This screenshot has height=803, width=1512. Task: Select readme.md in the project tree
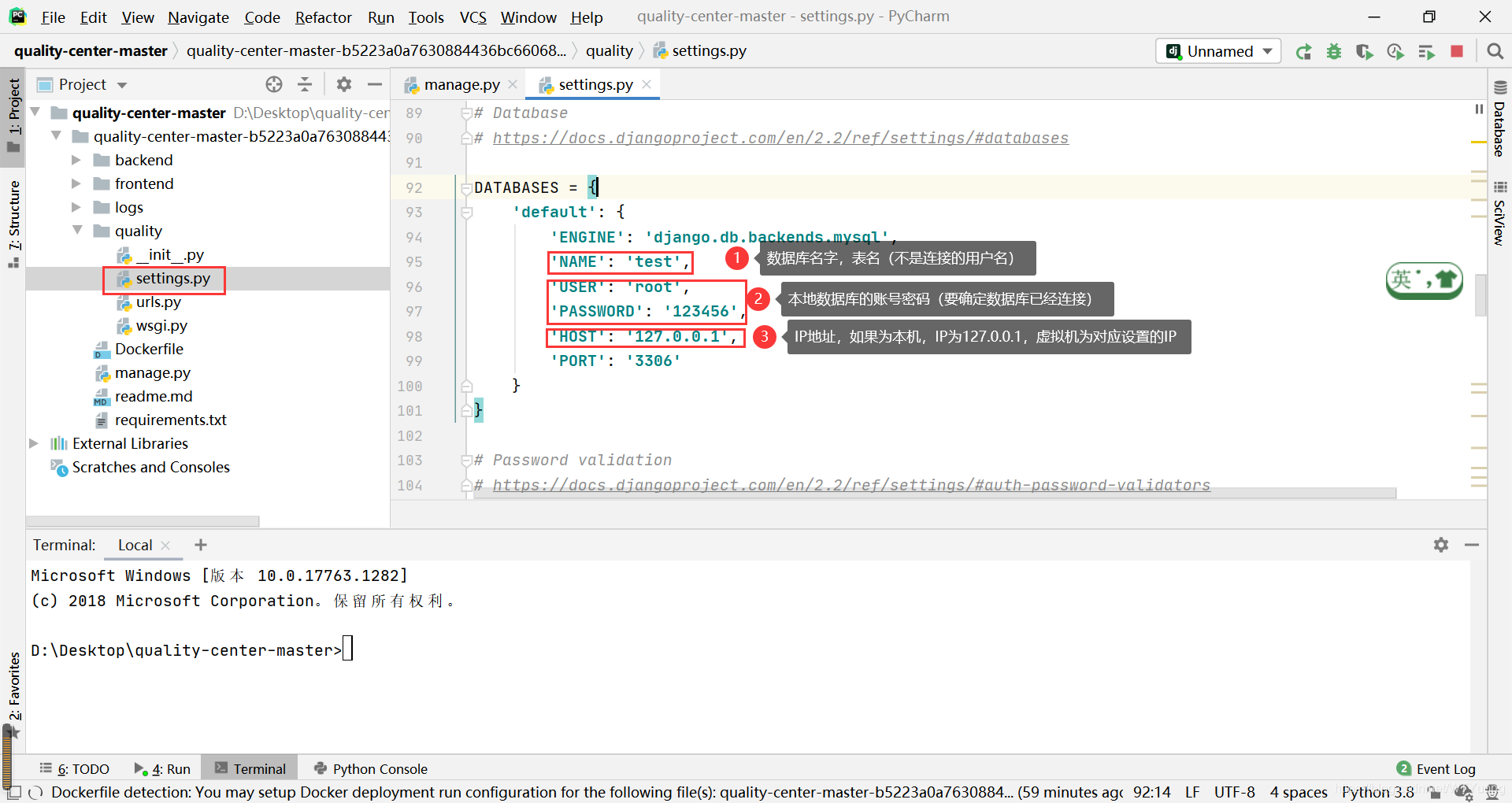coord(154,396)
